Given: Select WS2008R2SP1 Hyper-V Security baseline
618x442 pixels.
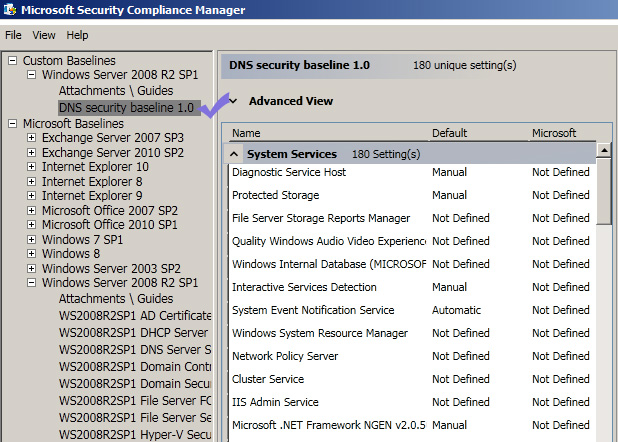Looking at the screenshot, I should (135, 435).
